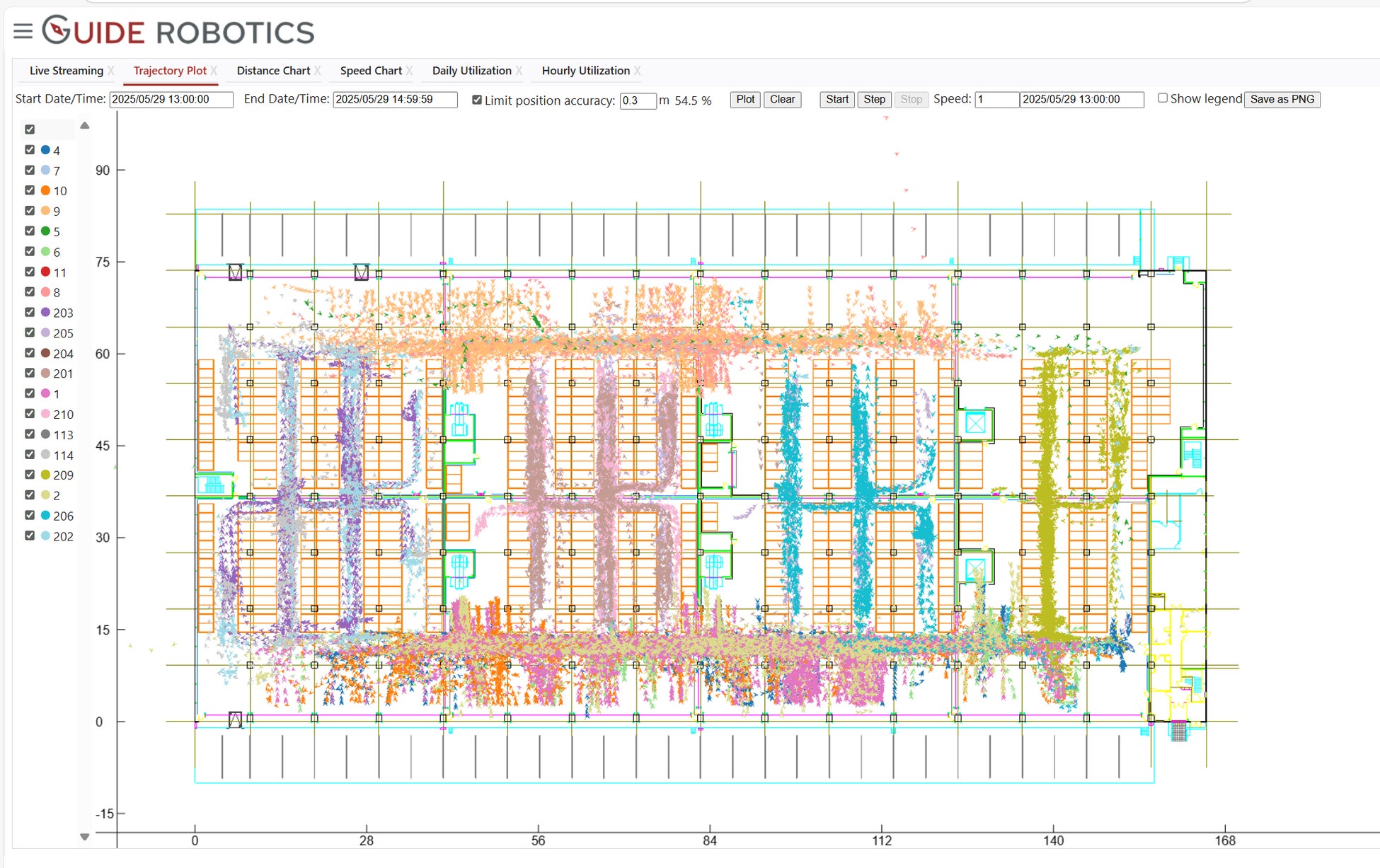Enable the Show legend checkbox
This screenshot has height=868, width=1380.
1162,98
